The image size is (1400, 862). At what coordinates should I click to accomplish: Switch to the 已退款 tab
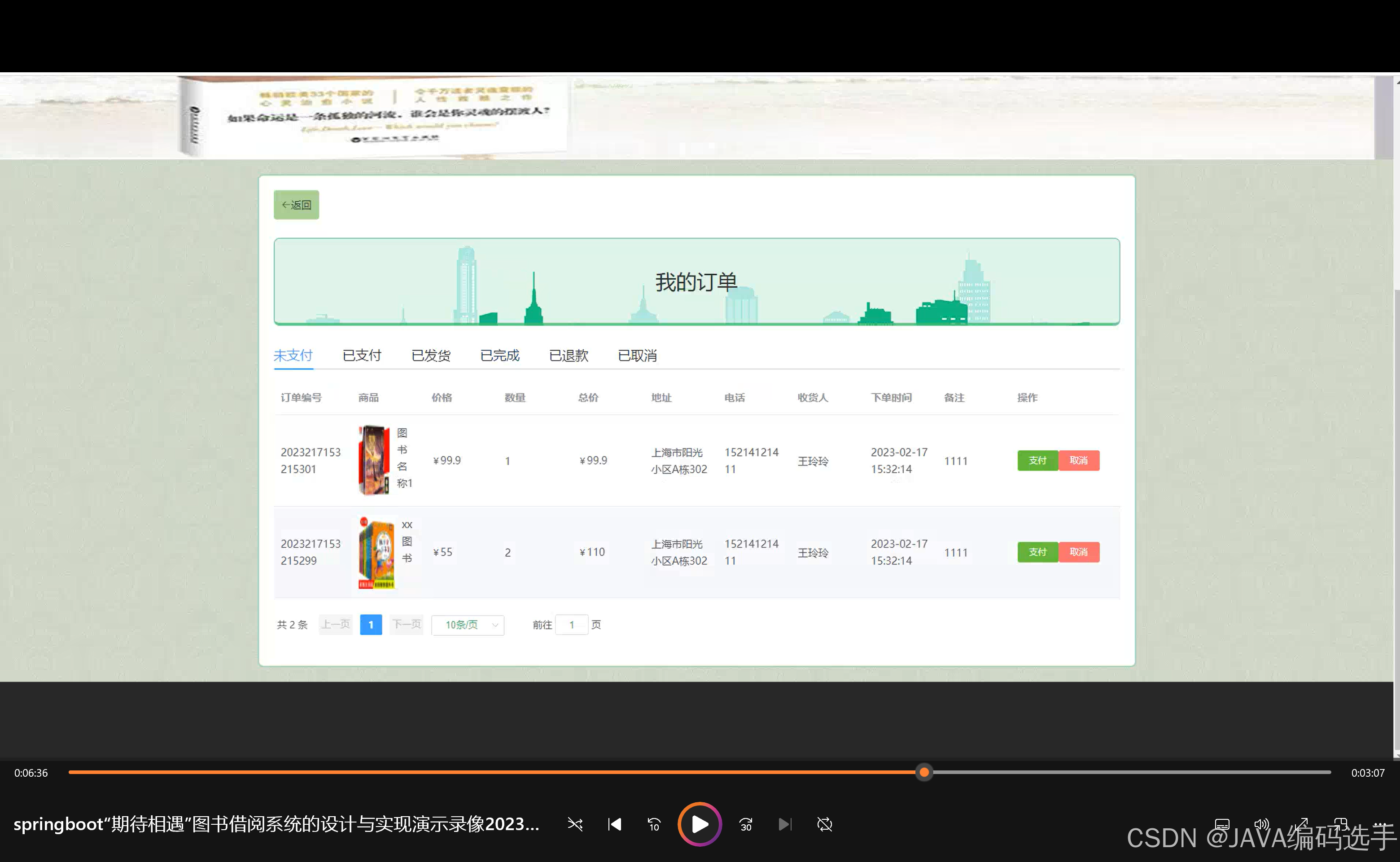click(569, 356)
